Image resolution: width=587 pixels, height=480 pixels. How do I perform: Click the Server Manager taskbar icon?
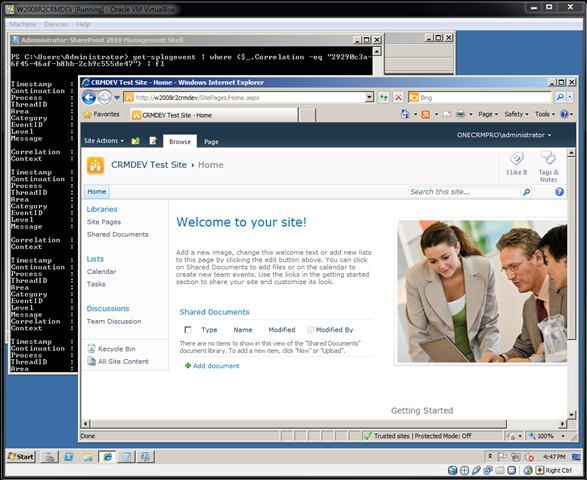[49, 457]
